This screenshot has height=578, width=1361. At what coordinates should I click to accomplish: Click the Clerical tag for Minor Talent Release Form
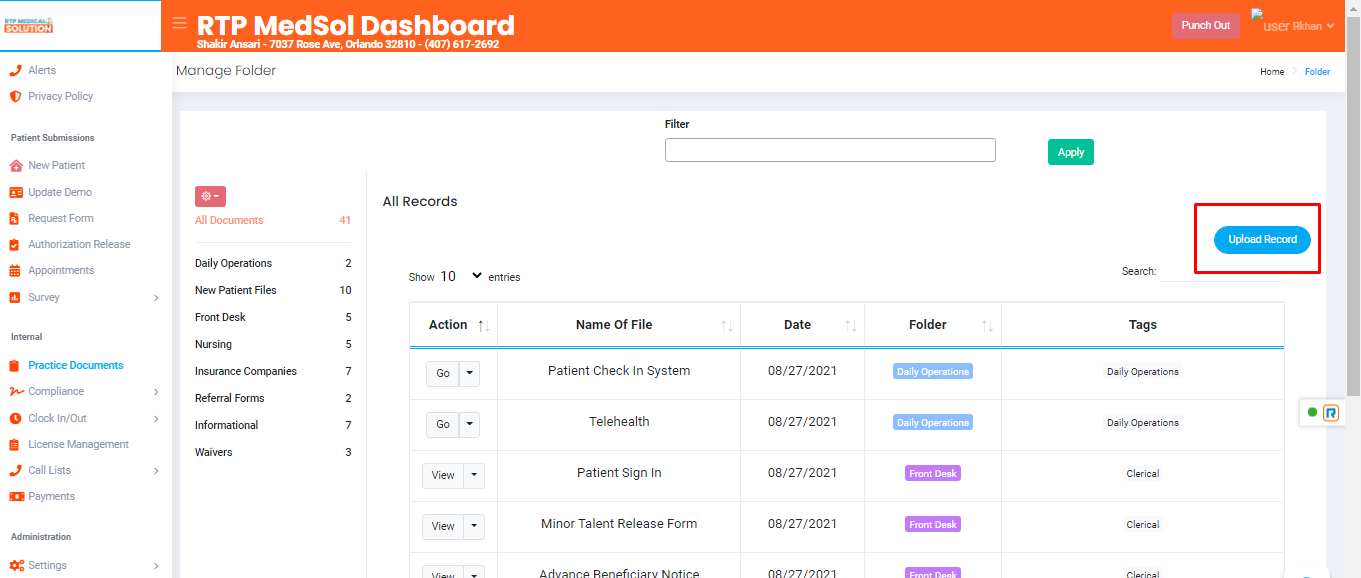(x=1143, y=524)
